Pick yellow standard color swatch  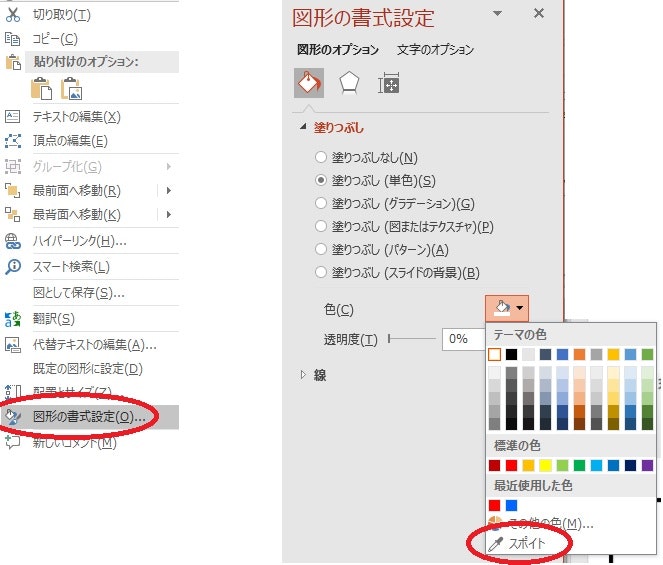click(x=545, y=466)
